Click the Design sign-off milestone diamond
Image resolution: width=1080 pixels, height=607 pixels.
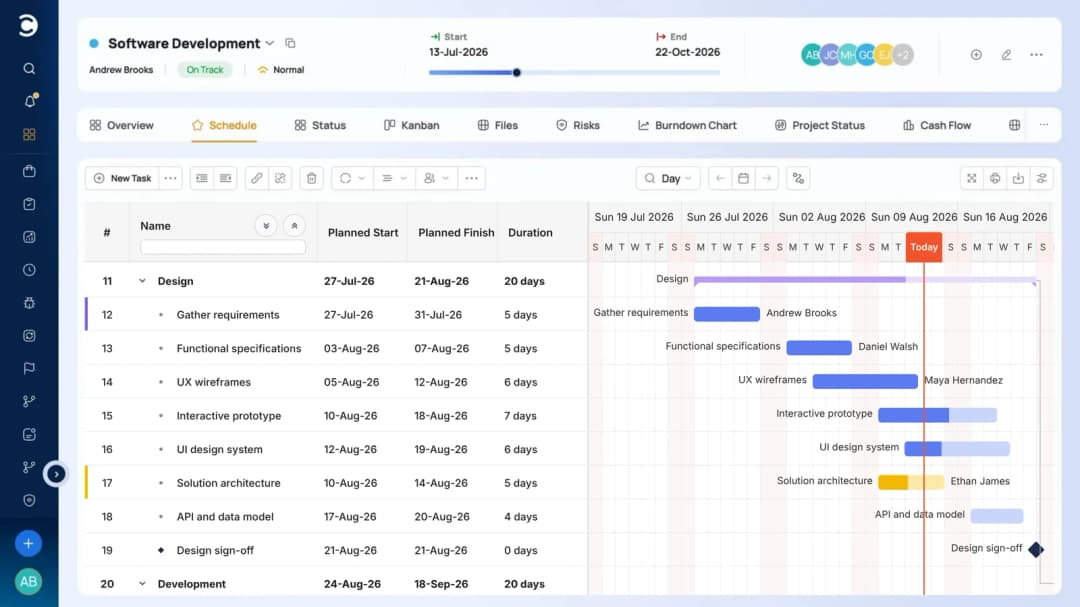(1036, 549)
